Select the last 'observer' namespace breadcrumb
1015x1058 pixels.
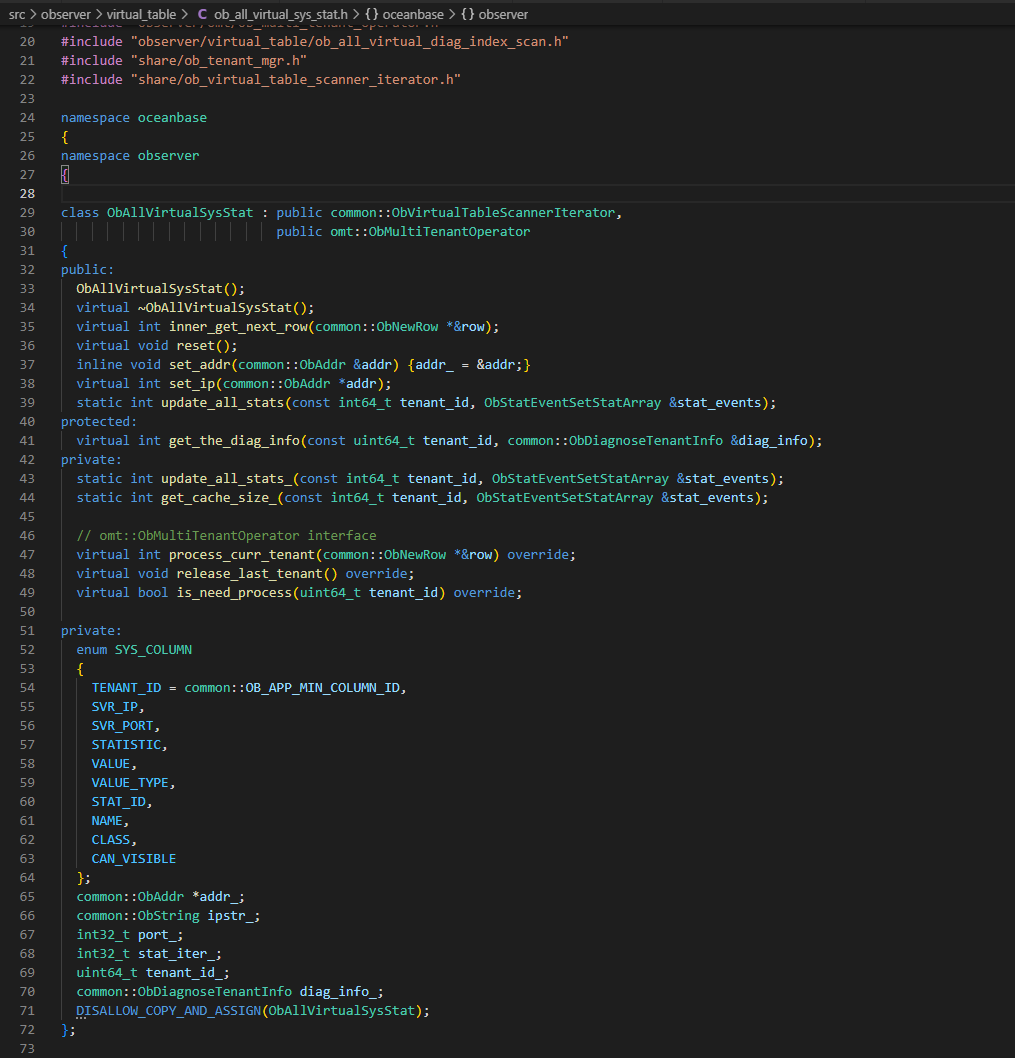click(503, 14)
